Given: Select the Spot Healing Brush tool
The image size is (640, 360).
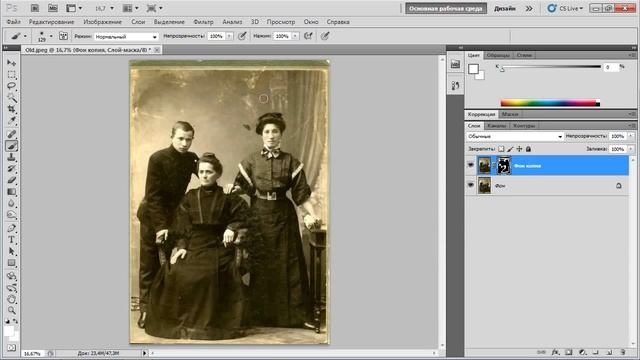Looking at the screenshot, I should pos(11,134).
